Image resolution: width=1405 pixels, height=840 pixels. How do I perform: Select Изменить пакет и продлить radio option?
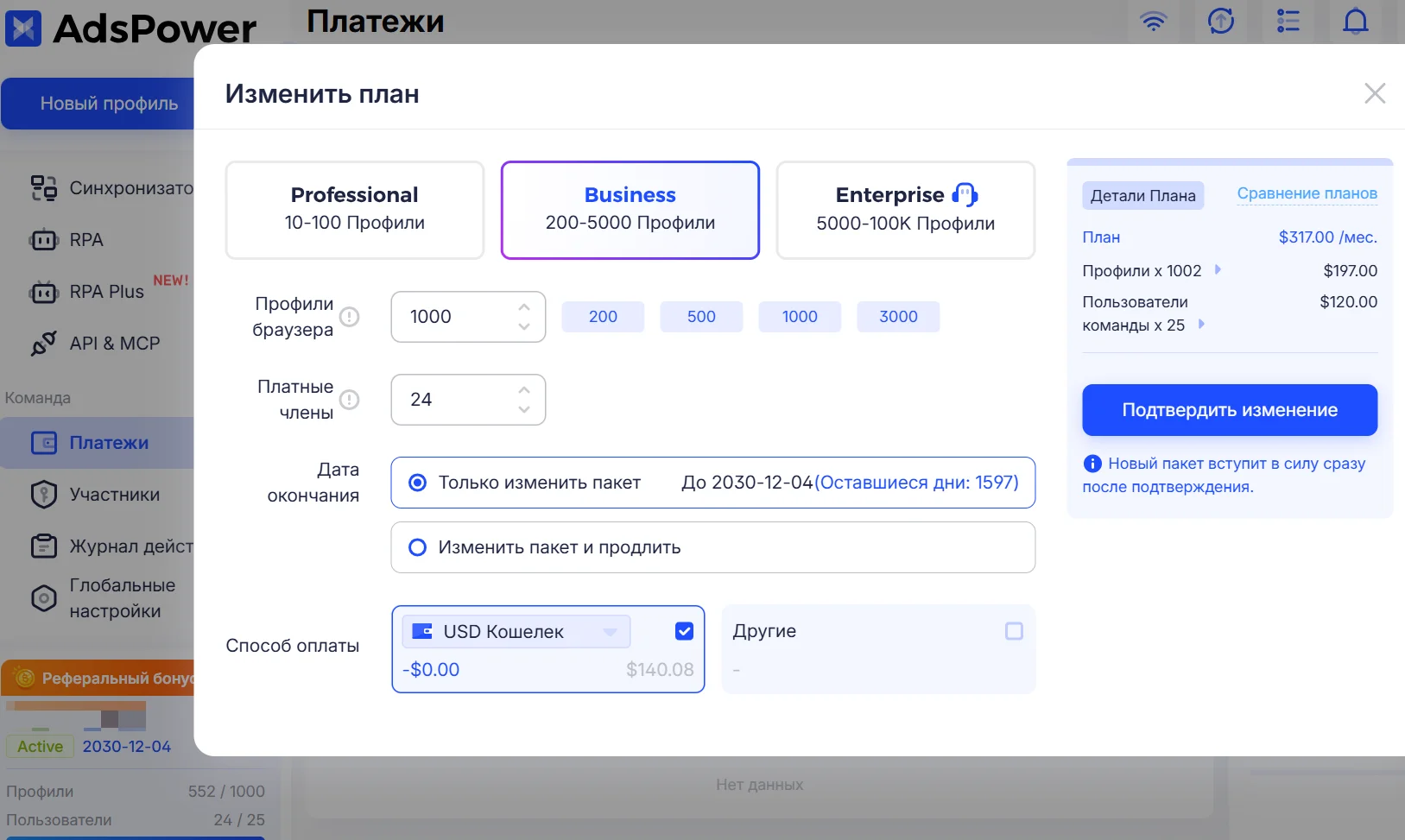[417, 547]
